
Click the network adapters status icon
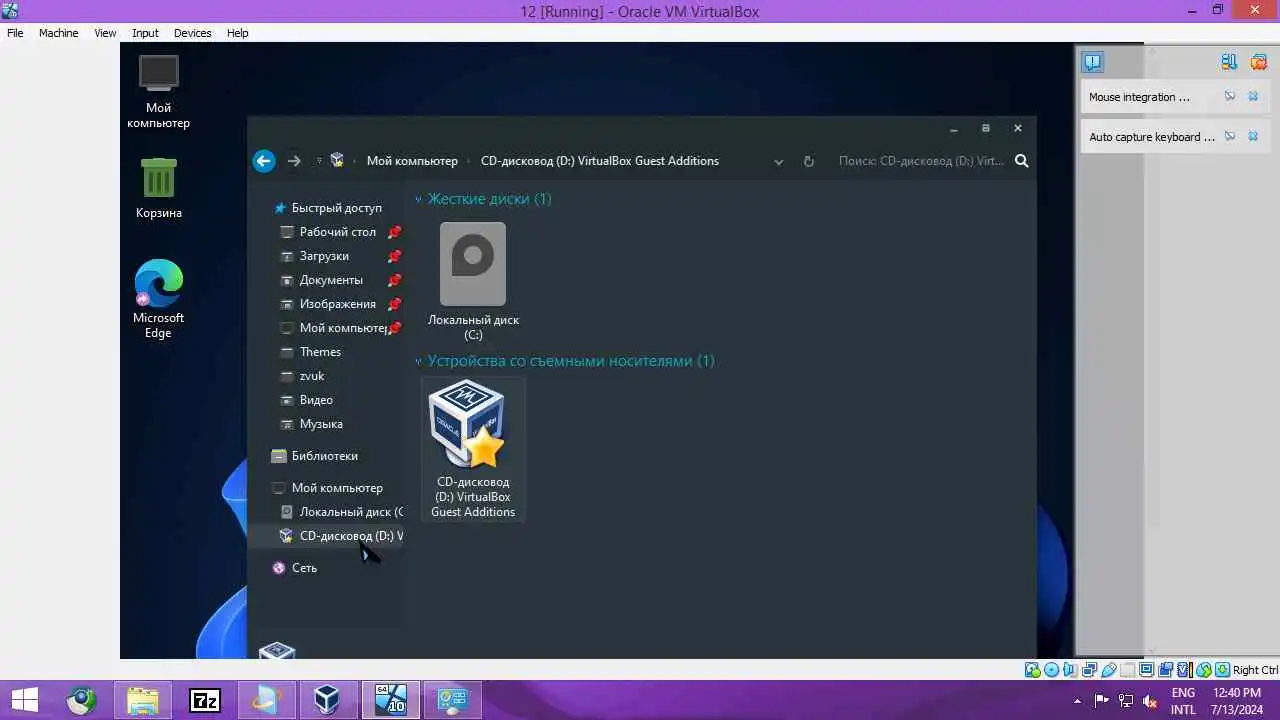pos(1089,670)
